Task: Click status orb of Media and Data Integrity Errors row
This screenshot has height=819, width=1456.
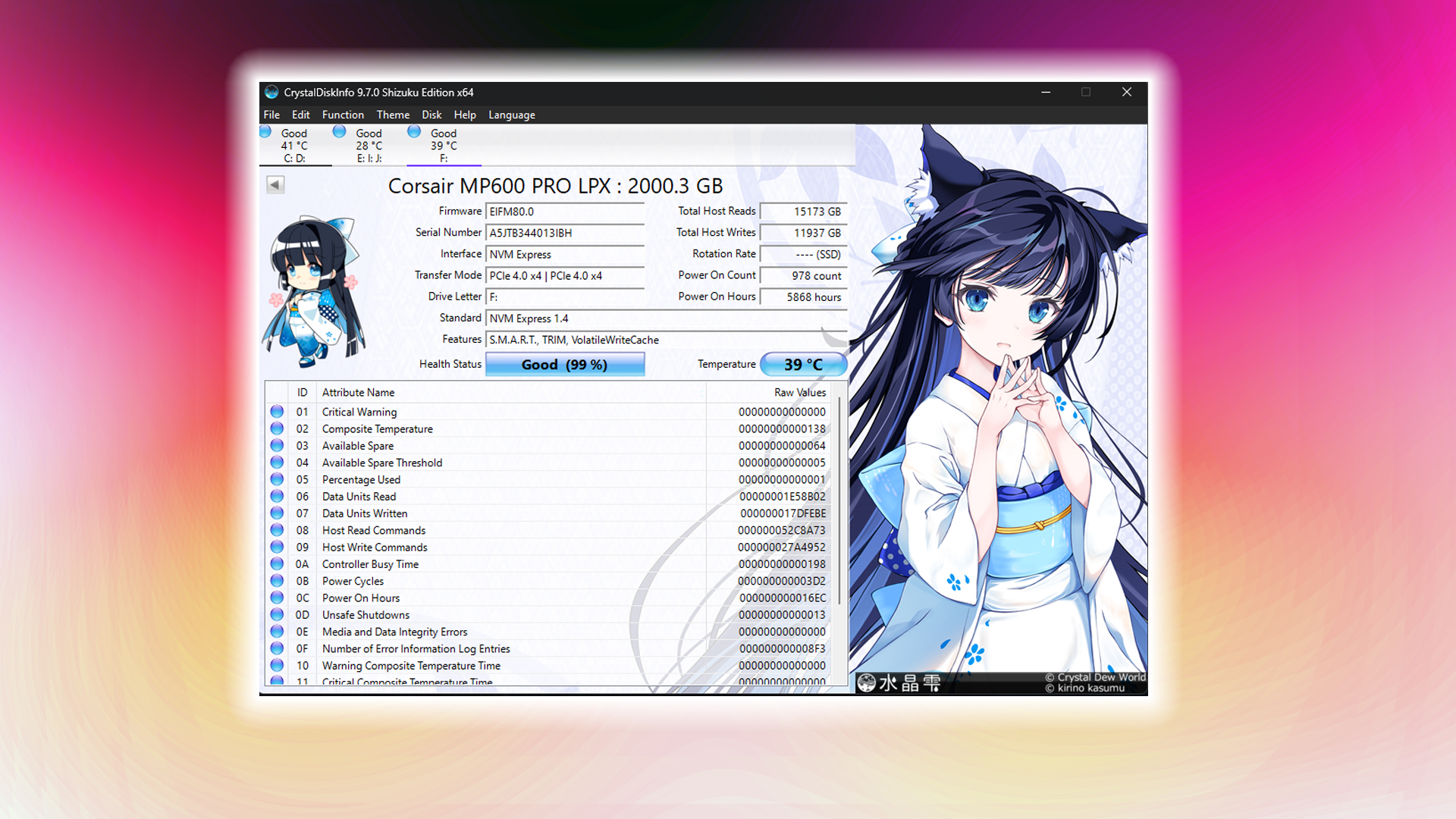Action: pyautogui.click(x=278, y=632)
